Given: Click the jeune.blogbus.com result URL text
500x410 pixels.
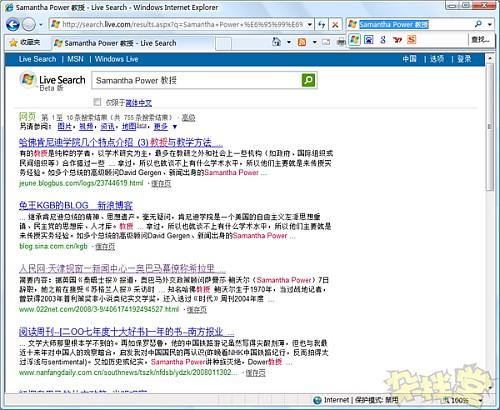Looking at the screenshot, I should (81, 183).
